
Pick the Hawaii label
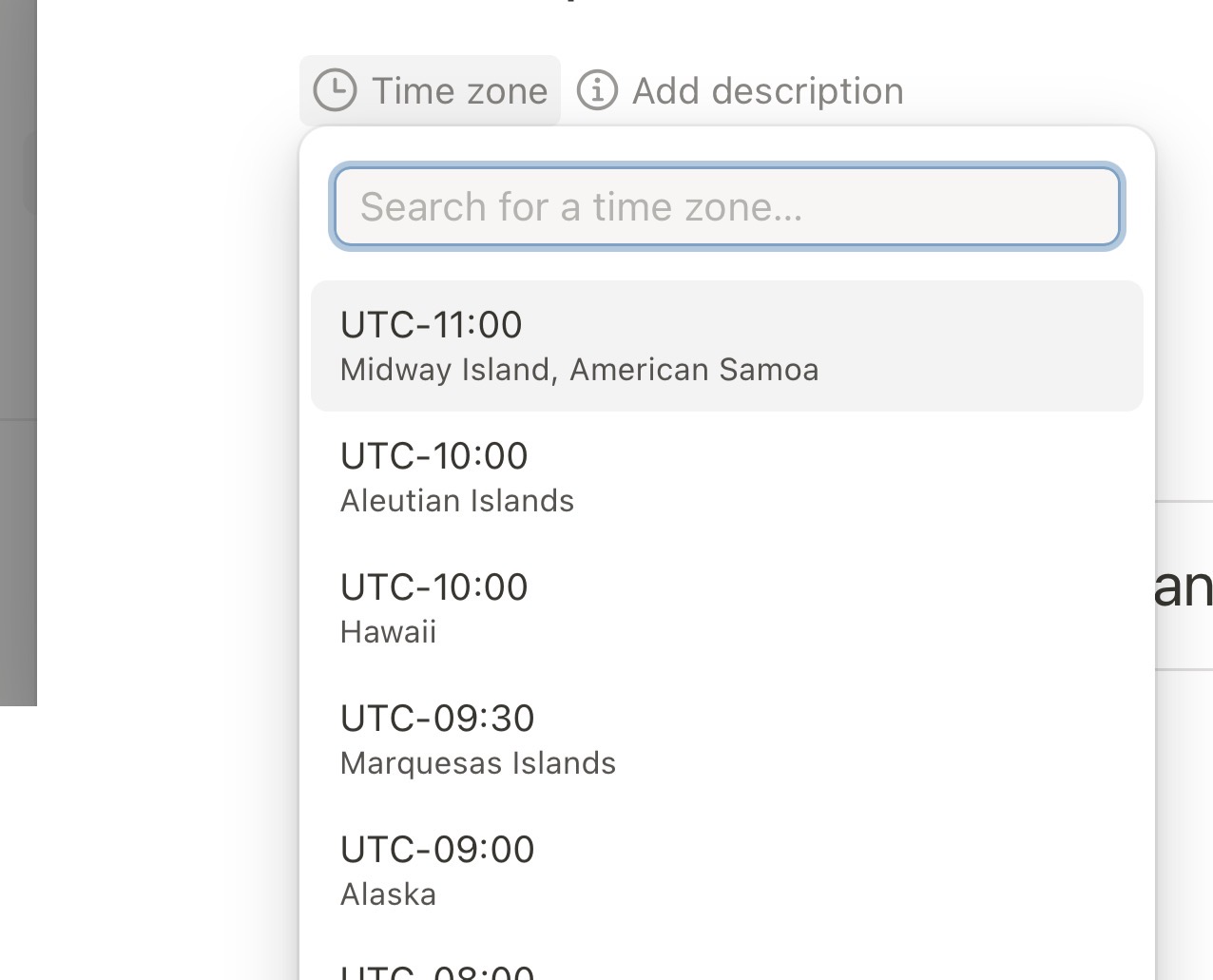tap(388, 632)
